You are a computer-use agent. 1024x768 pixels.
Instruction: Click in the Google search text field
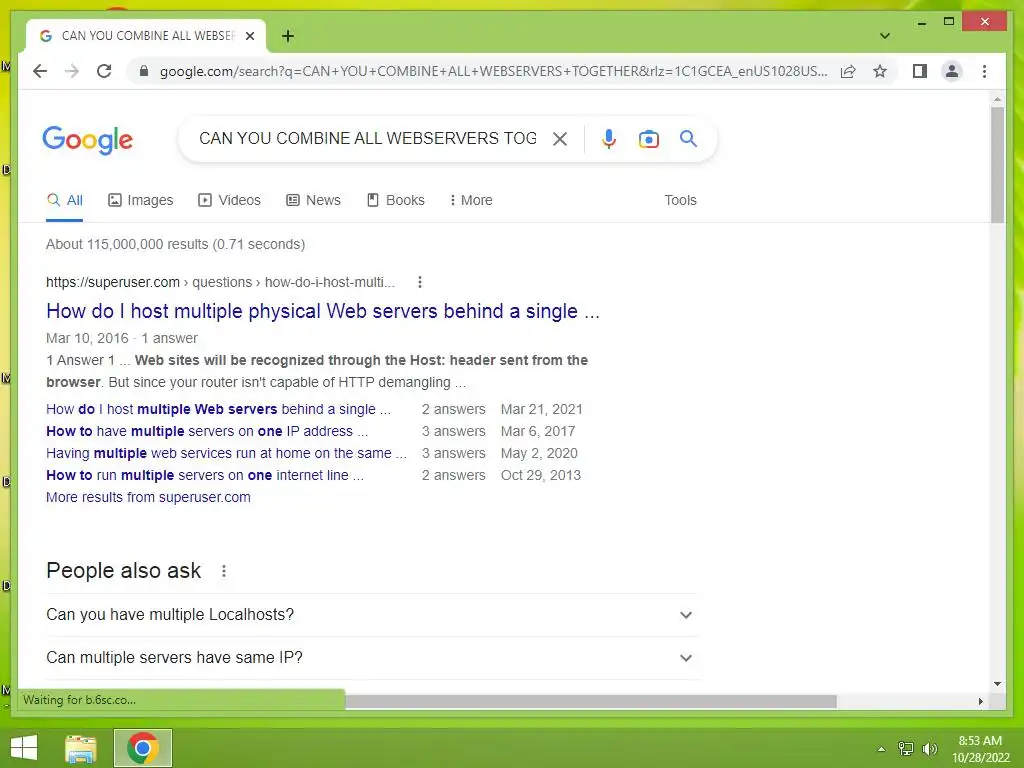[368, 138]
